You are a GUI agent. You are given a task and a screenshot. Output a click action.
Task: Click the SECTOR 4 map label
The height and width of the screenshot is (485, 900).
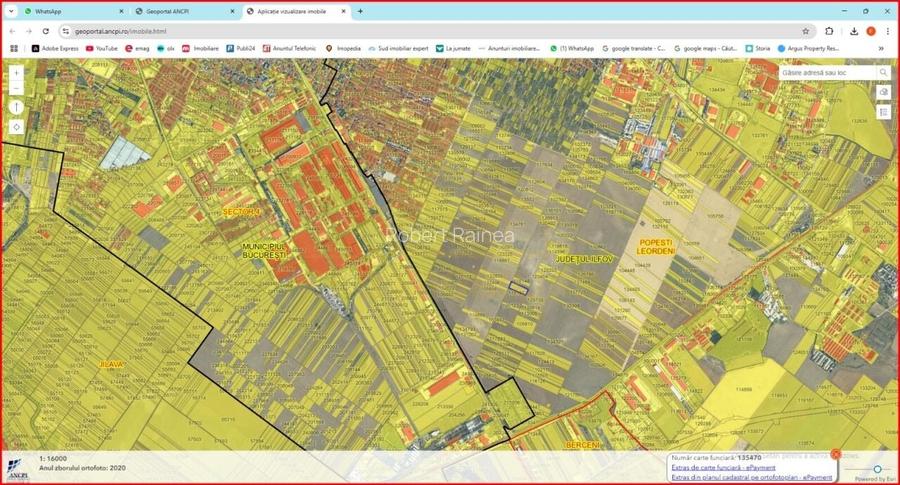pyautogui.click(x=241, y=212)
